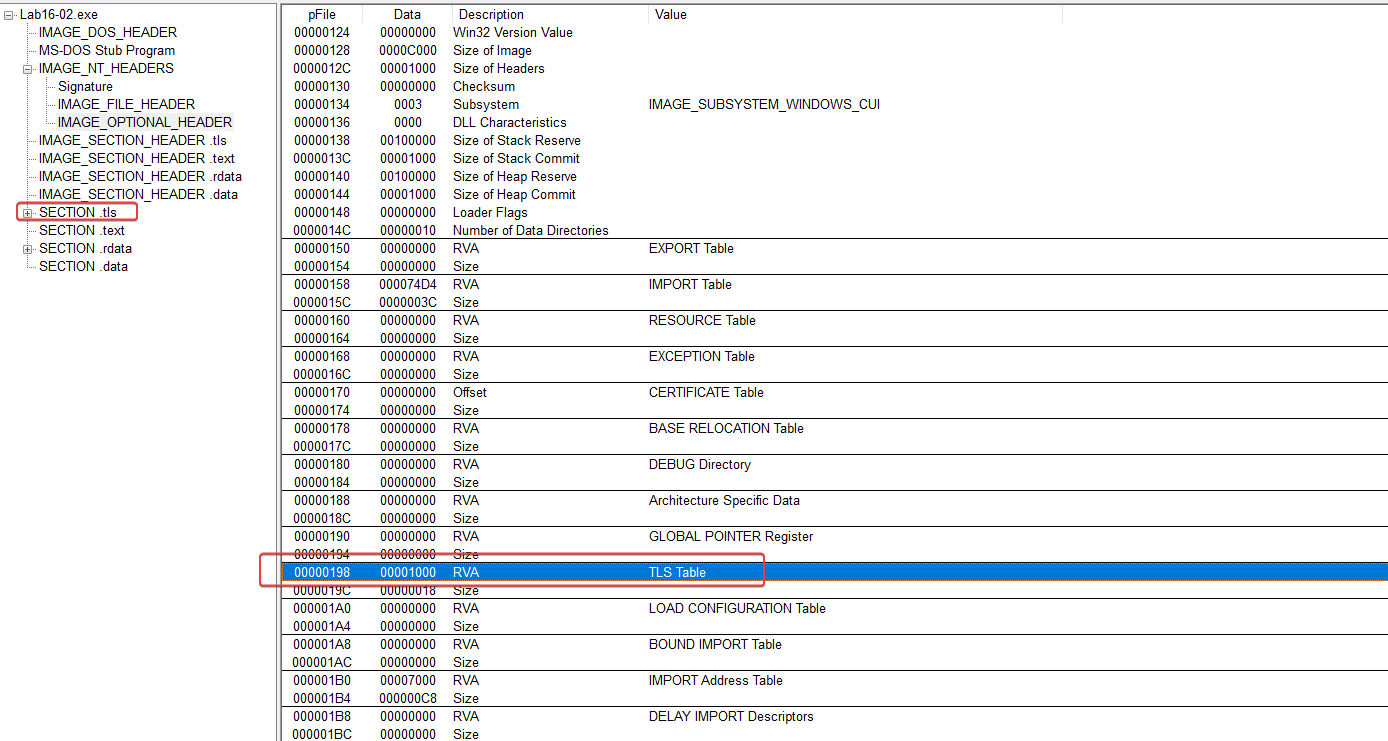The image size is (1388, 741).
Task: Select IMAGE_OPTIONAL_HEADER in the tree
Action: [x=145, y=123]
